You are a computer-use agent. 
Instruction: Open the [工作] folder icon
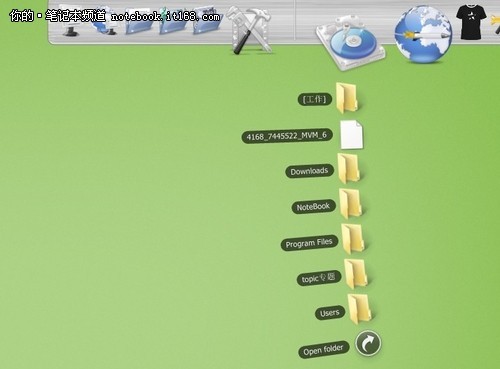[x=347, y=97]
